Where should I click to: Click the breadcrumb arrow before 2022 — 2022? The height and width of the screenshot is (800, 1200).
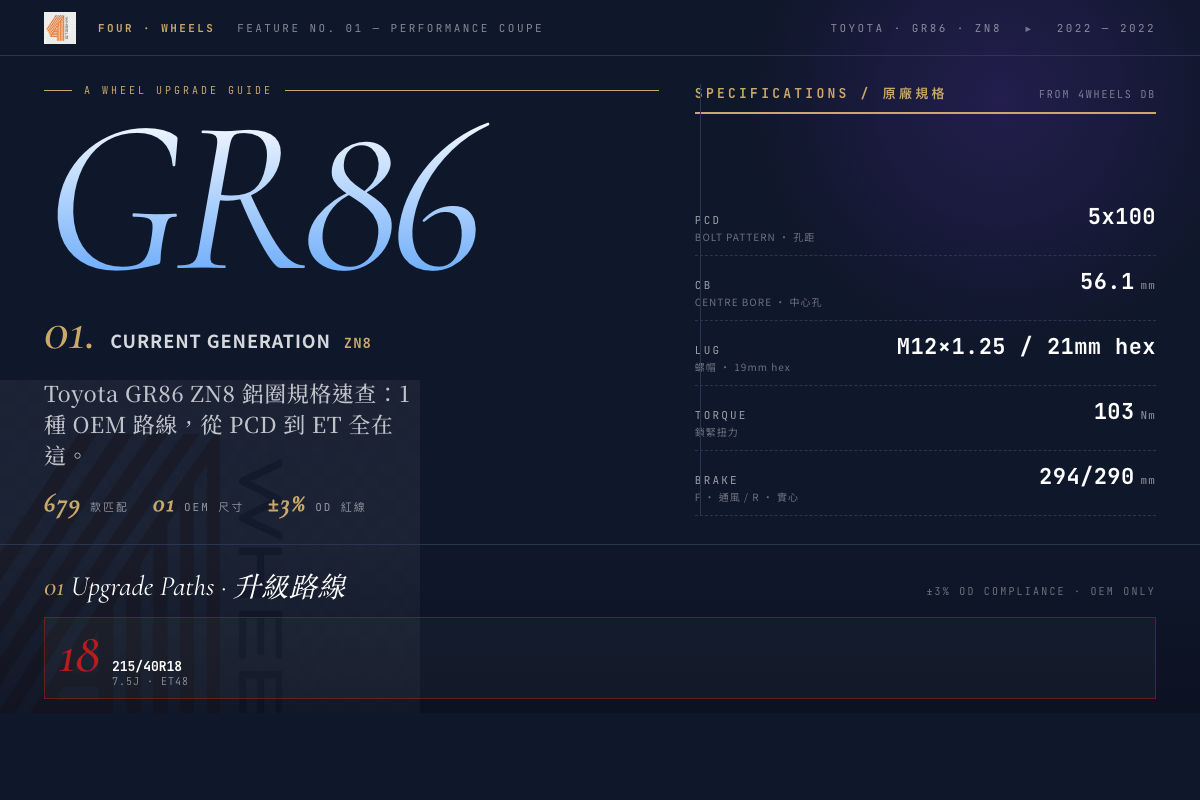[1029, 28]
